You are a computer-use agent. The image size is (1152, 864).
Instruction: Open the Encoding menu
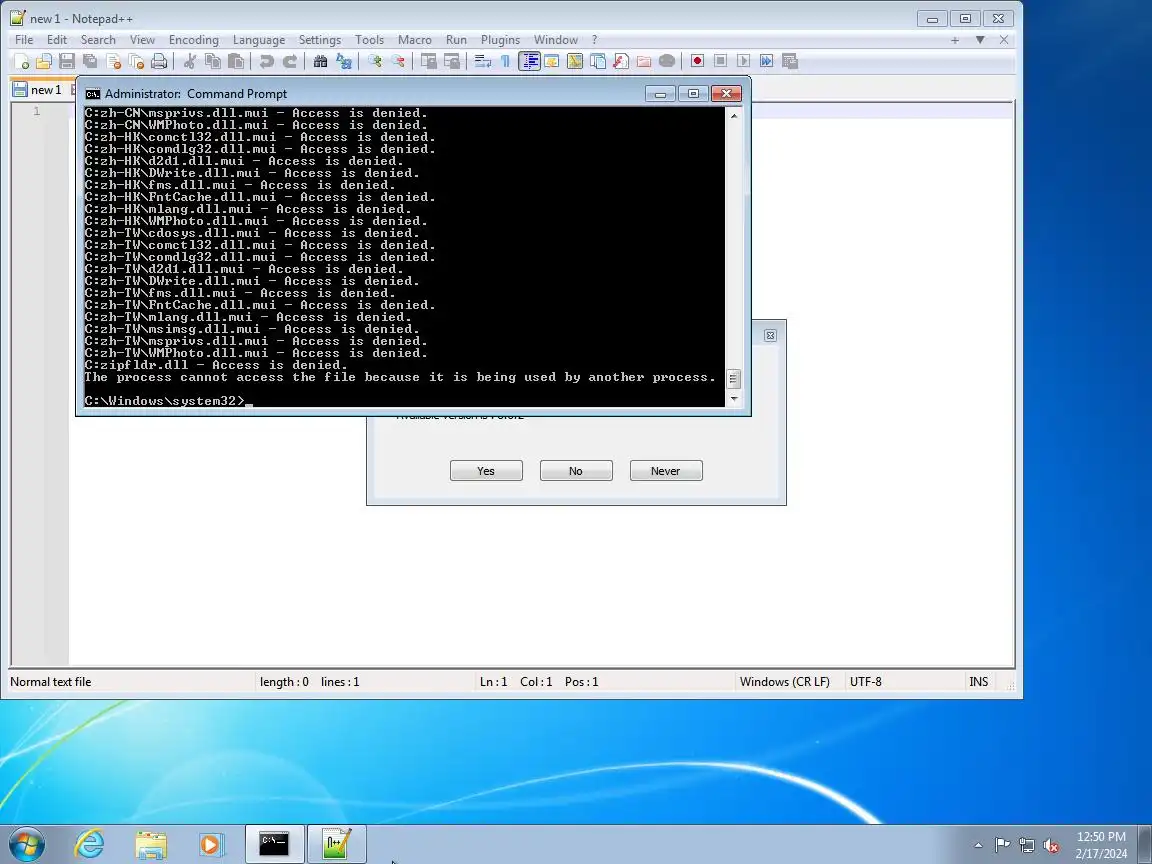(193, 40)
